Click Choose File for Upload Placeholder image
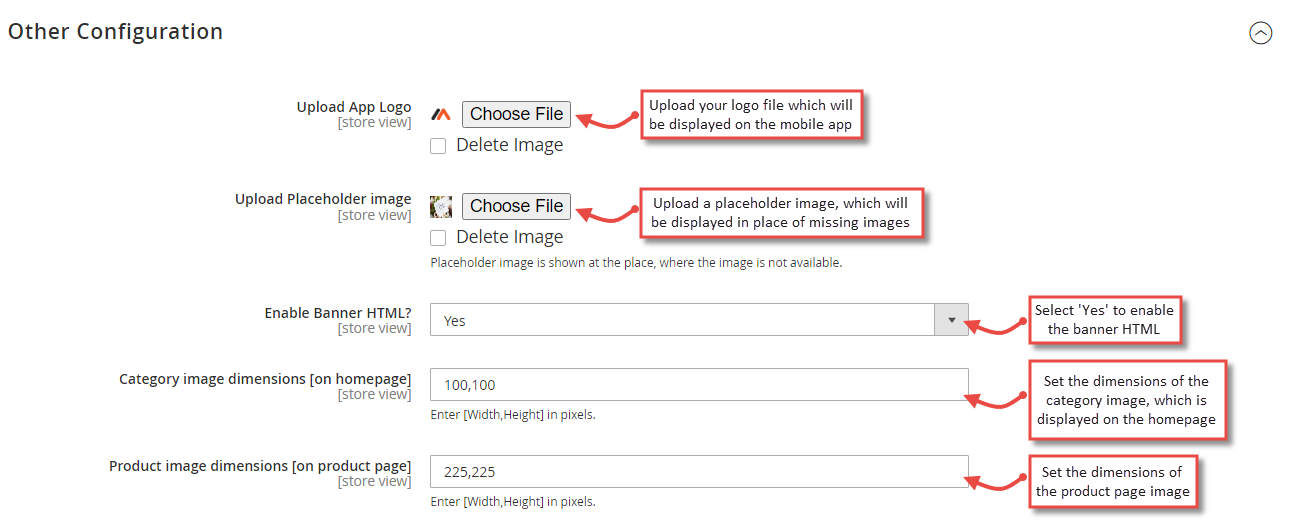Image resolution: width=1291 pixels, height=532 pixels. pos(516,206)
